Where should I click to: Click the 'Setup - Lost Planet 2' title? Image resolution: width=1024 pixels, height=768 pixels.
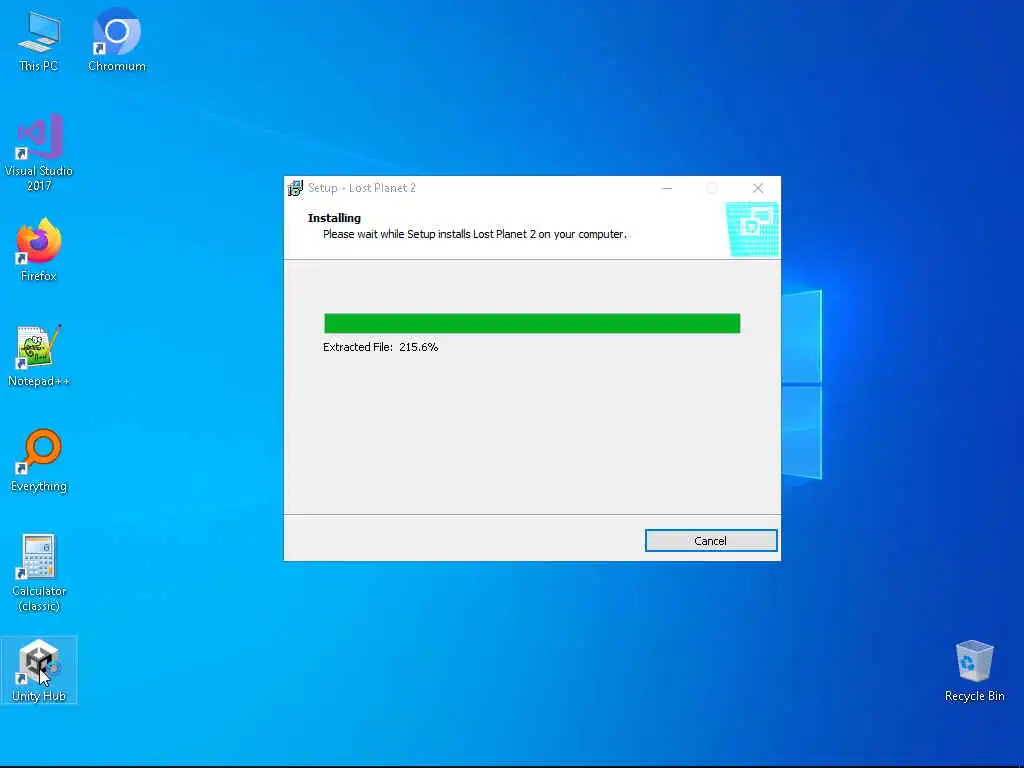coord(362,188)
